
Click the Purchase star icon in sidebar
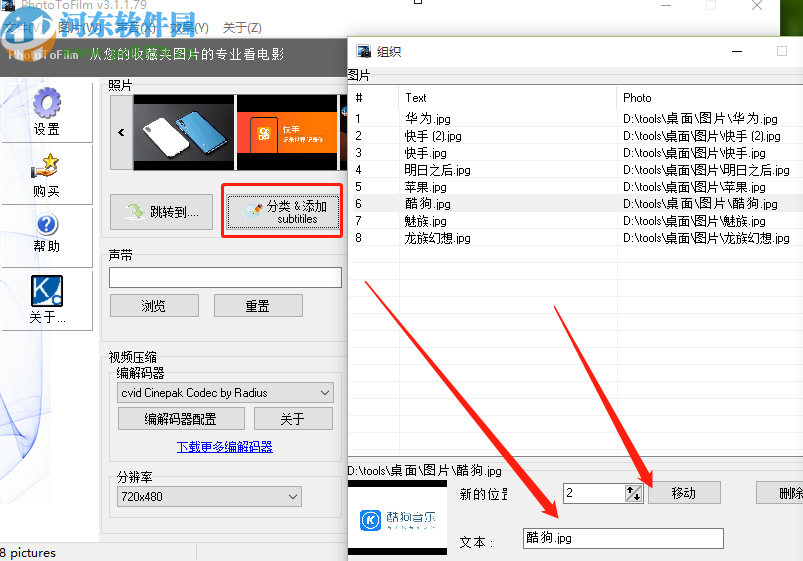click(x=47, y=175)
